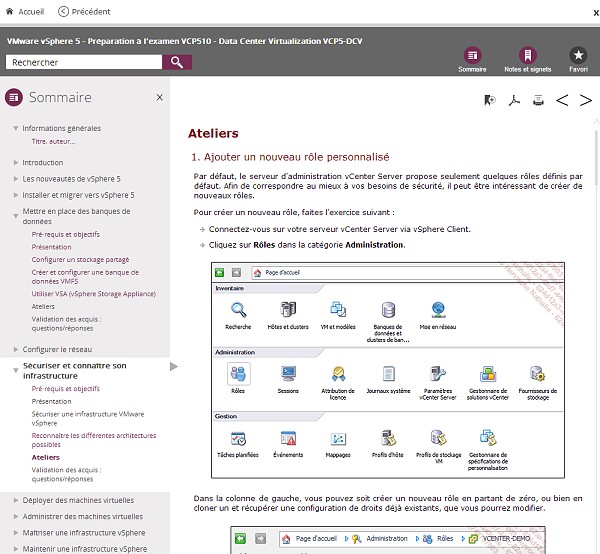Image resolution: width=600 pixels, height=554 pixels.
Task: Collapse Informations générales section
Action: (16, 128)
